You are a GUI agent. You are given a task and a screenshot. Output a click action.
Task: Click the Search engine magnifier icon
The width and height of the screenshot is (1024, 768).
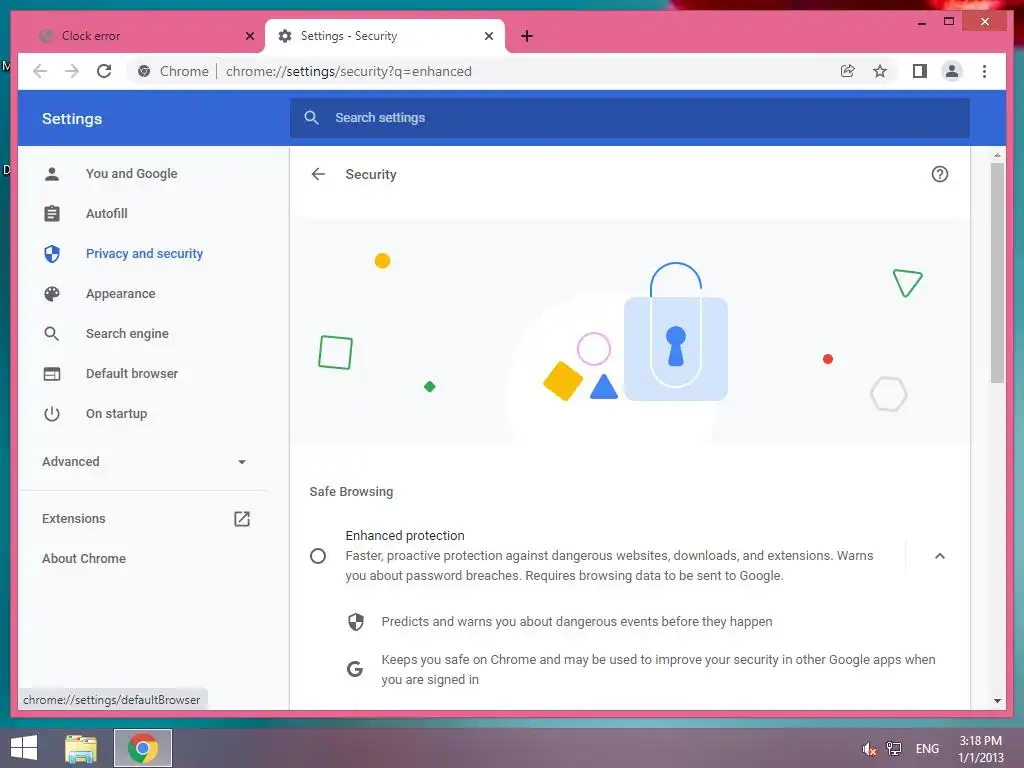(x=52, y=334)
